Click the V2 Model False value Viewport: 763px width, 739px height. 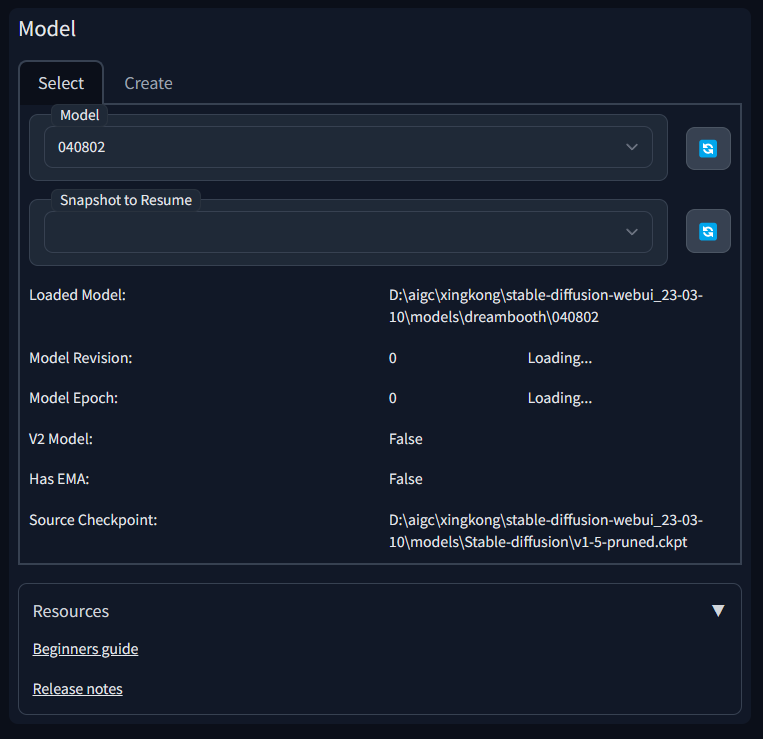point(405,439)
